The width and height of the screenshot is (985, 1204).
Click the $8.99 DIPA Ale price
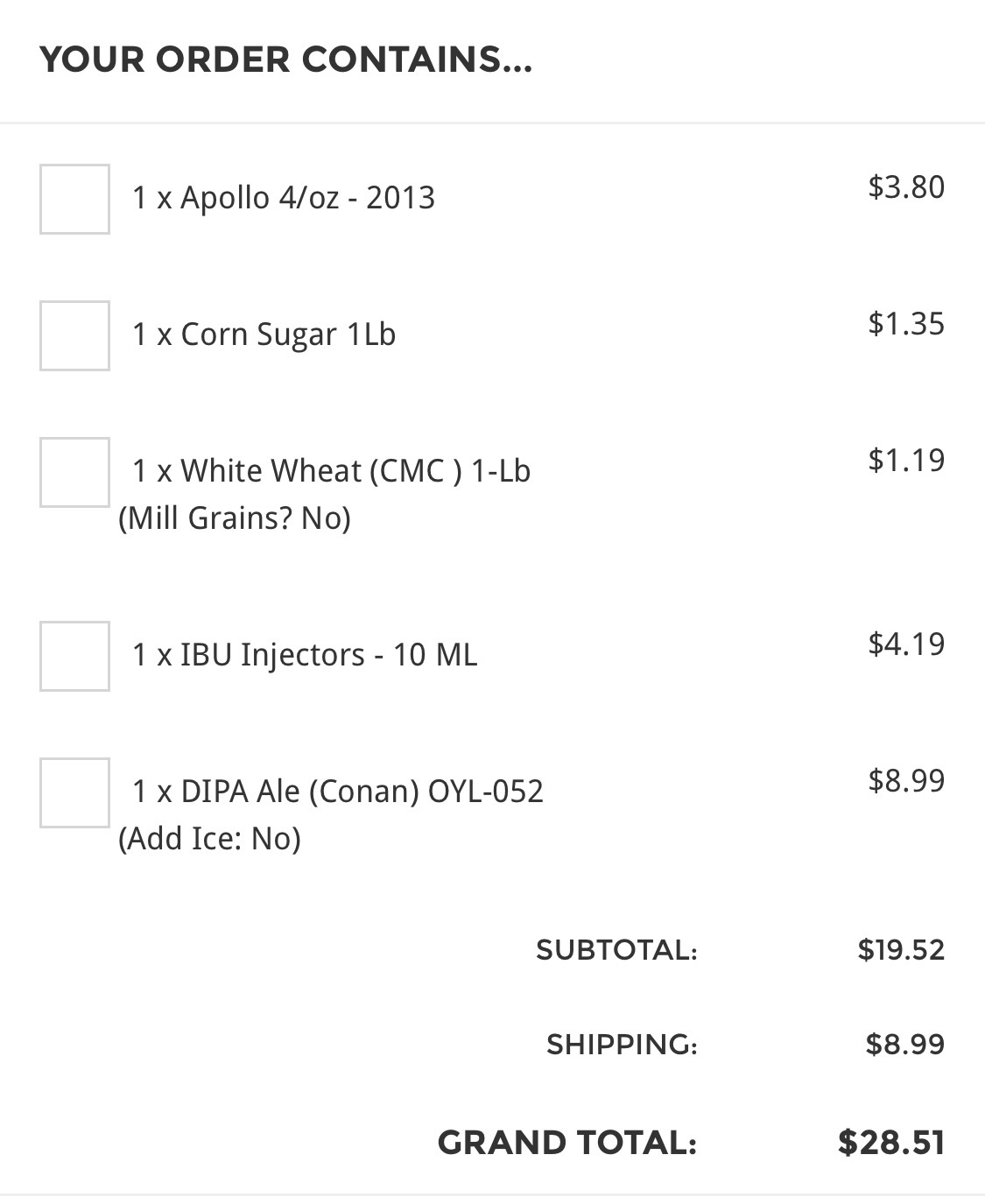coord(906,780)
